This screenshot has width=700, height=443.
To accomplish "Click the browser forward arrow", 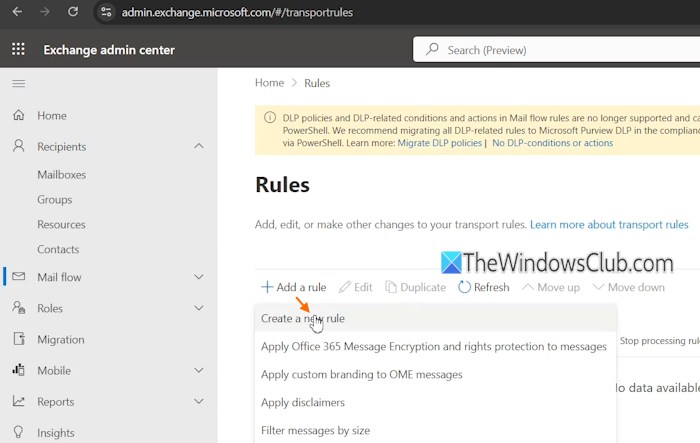I will 45,12.
